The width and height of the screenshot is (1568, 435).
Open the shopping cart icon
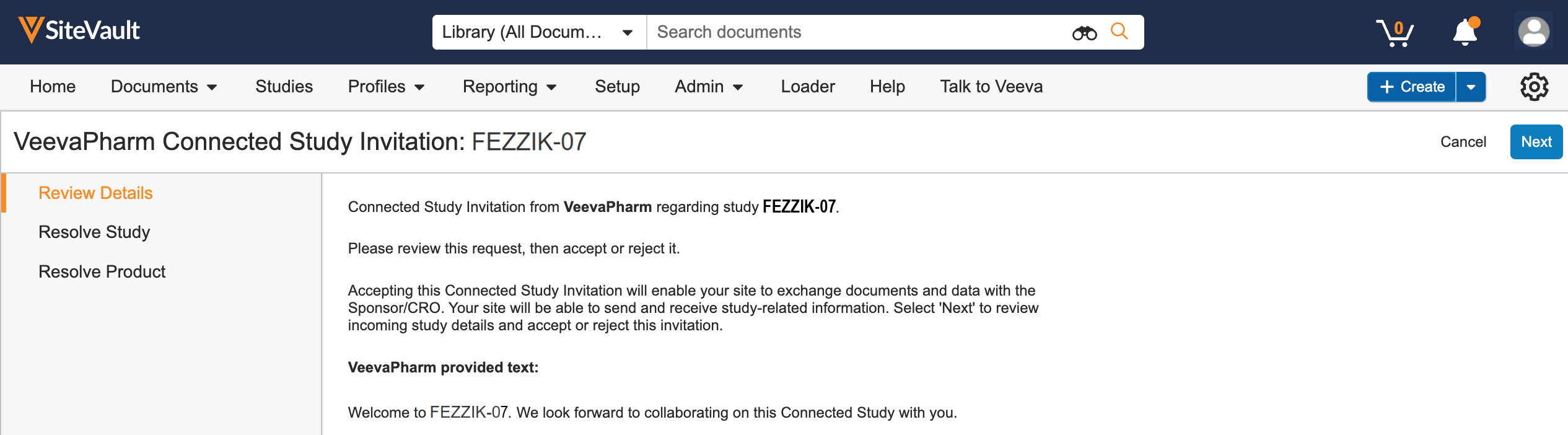1395,32
